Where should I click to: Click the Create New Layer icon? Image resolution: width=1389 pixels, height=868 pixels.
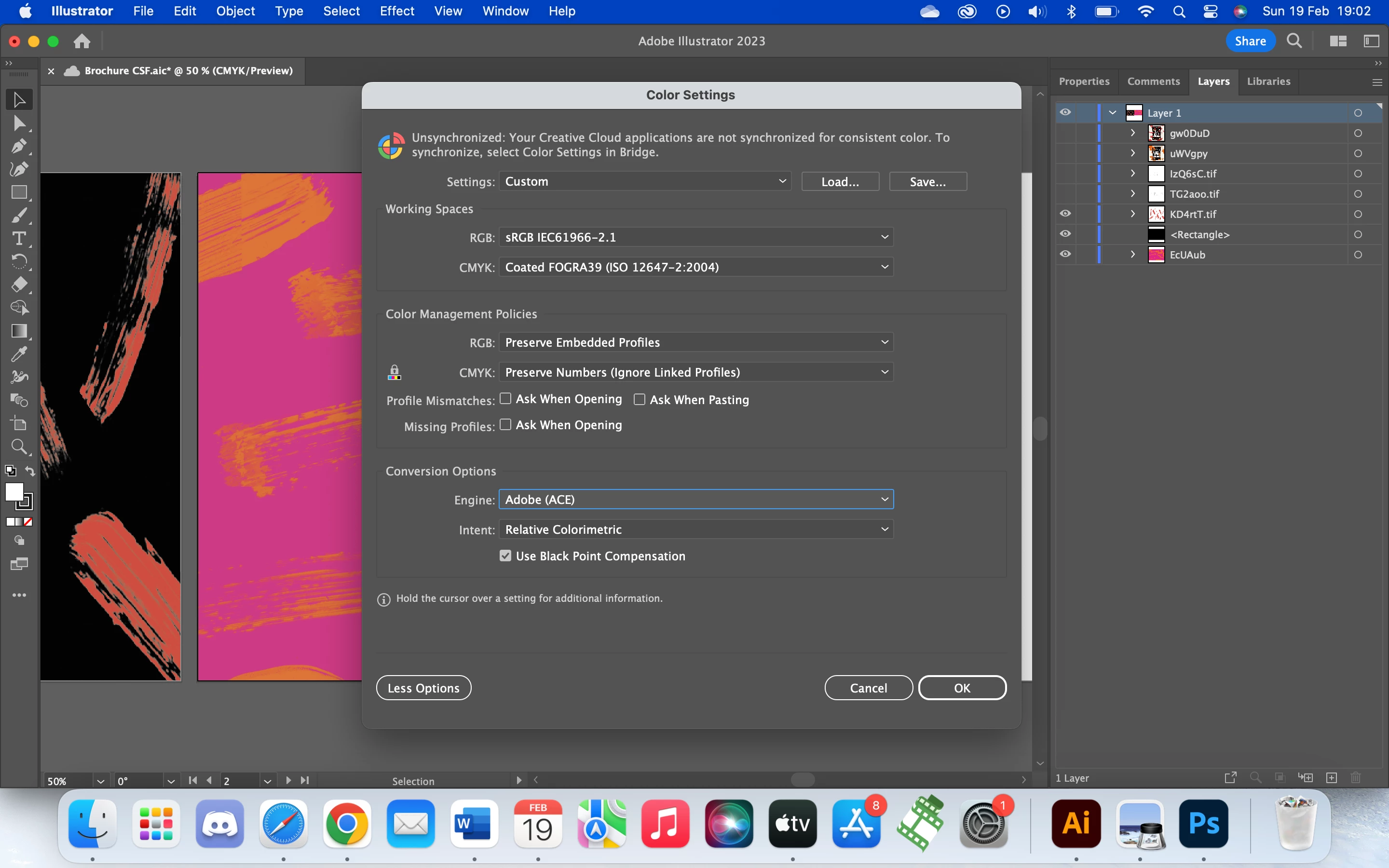(x=1332, y=778)
